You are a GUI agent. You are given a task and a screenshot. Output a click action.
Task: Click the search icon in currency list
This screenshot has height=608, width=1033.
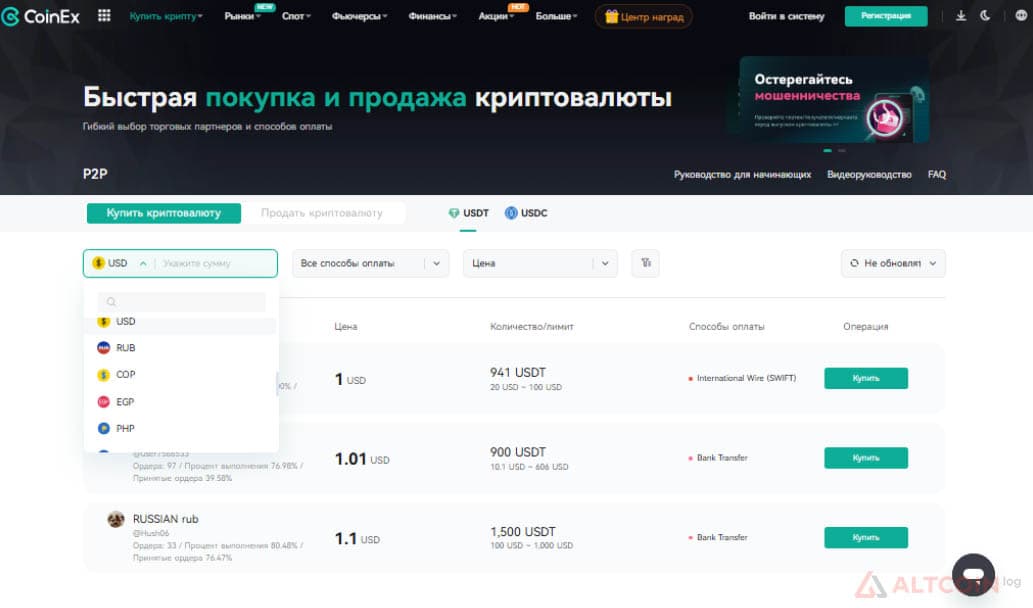pos(111,302)
